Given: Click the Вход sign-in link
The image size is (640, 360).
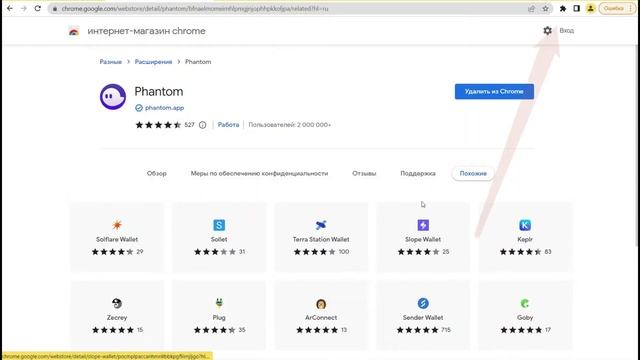Looking at the screenshot, I should click(567, 31).
